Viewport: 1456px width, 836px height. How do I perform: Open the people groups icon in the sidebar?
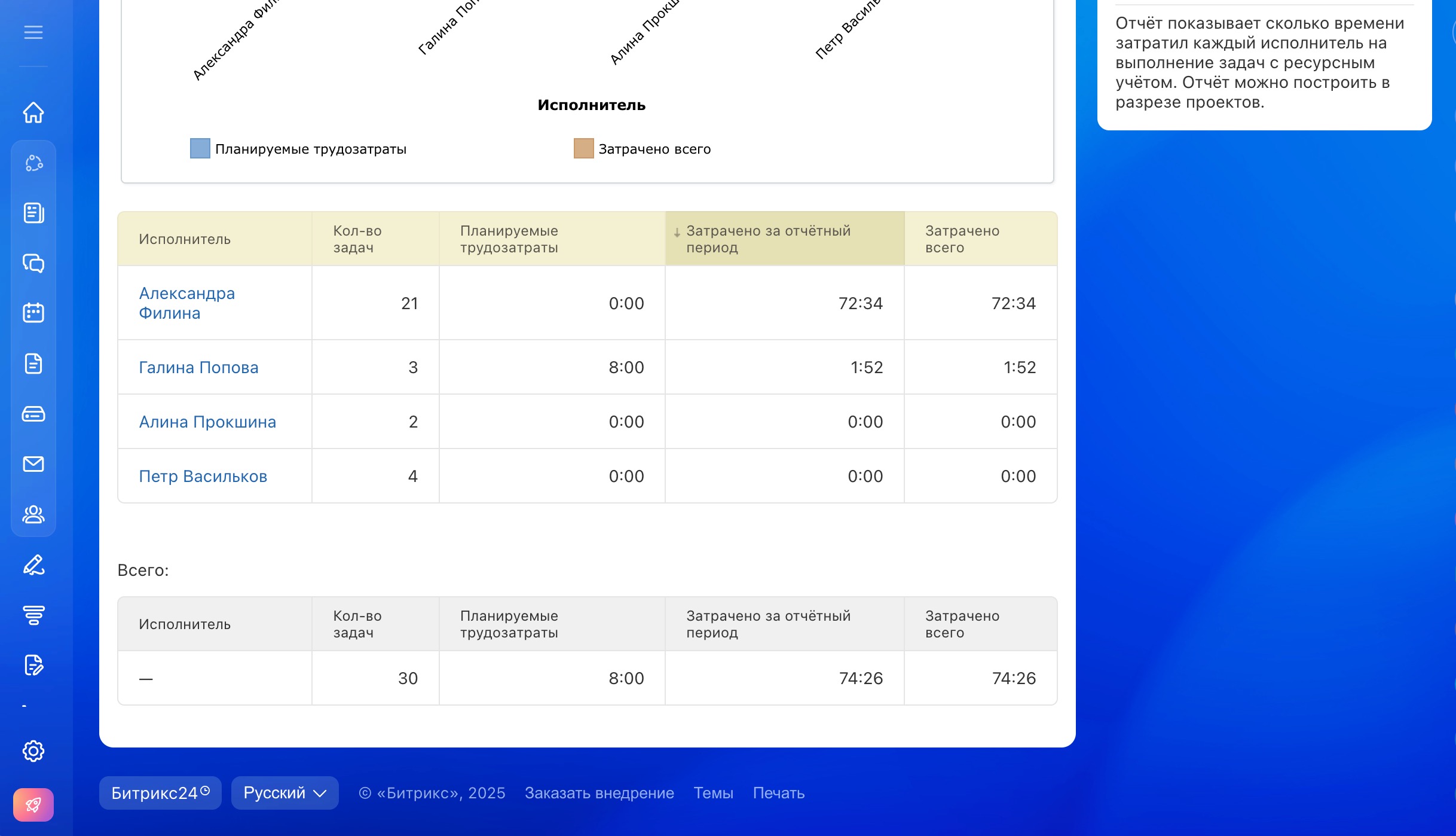pos(33,514)
